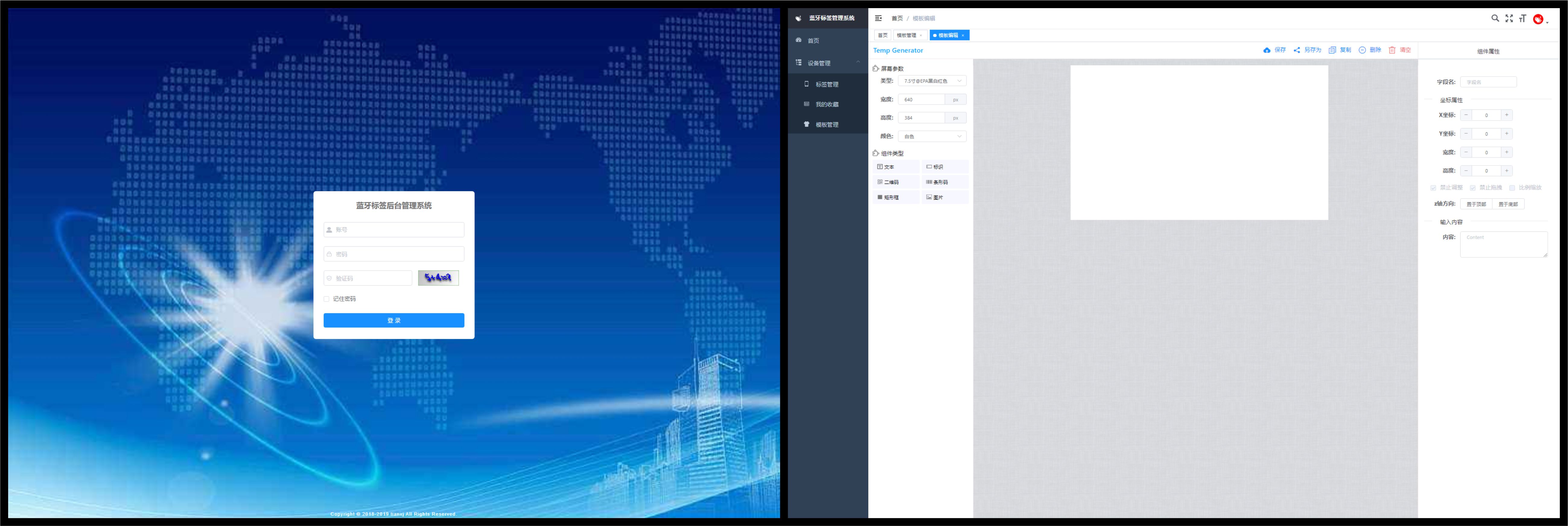This screenshot has width=1568, height=526.
Task: Increase the Y坐标 value
Action: point(1506,134)
